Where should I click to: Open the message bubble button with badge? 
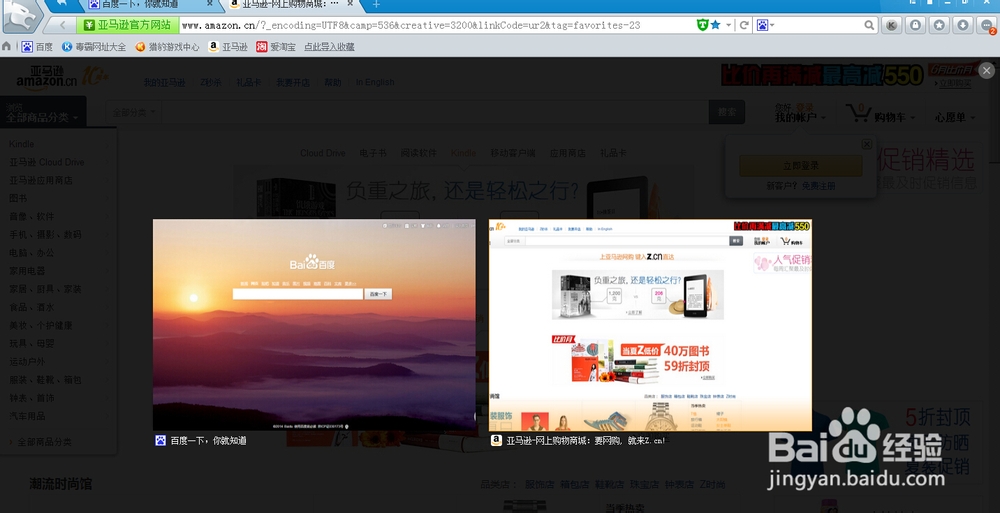(x=987, y=26)
